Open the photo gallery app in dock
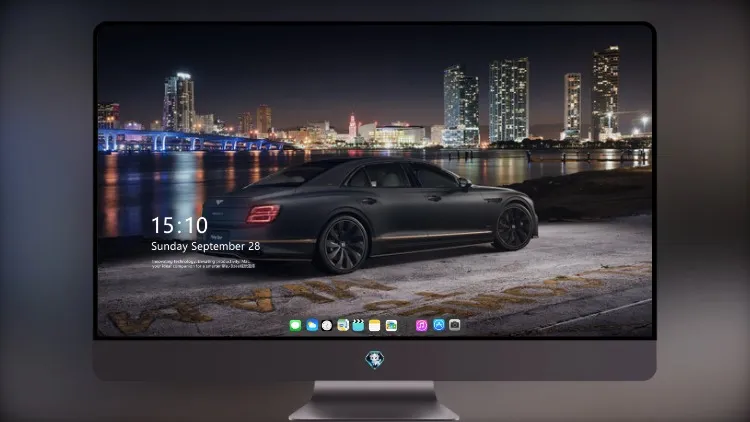 pos(391,325)
